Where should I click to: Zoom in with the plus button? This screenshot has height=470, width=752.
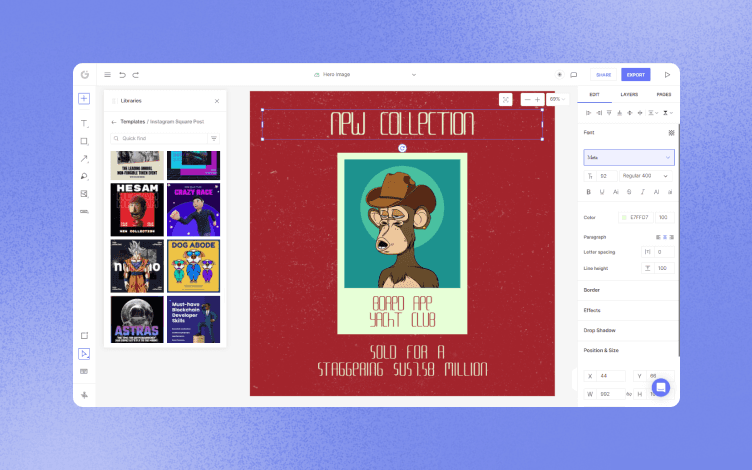coord(538,100)
